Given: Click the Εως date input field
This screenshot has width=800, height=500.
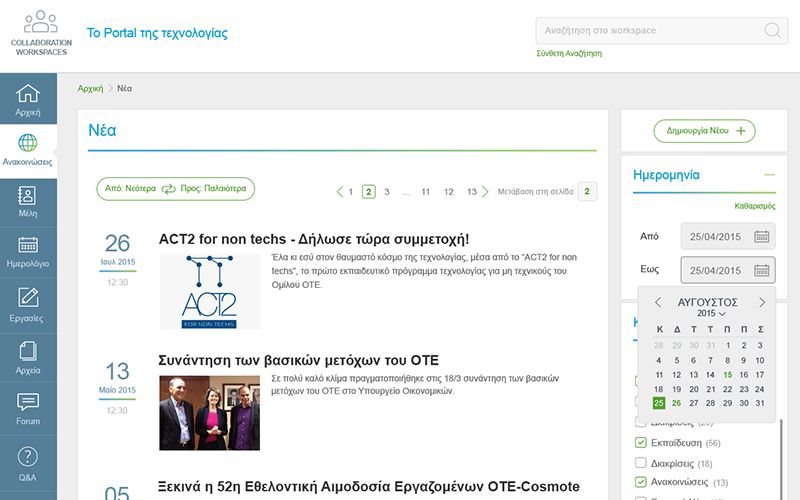Looking at the screenshot, I should (728, 270).
